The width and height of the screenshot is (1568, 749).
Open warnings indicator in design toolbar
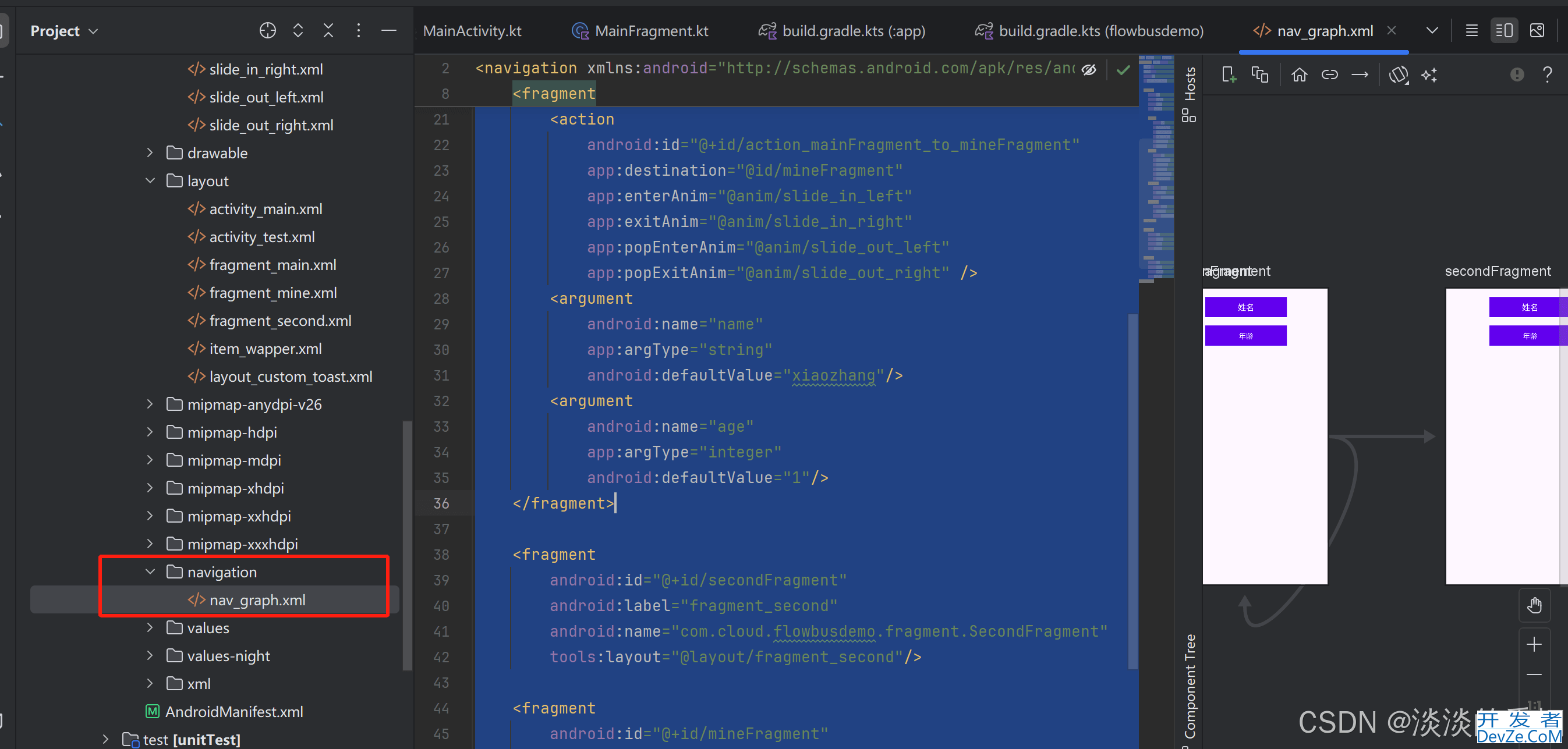point(1517,74)
